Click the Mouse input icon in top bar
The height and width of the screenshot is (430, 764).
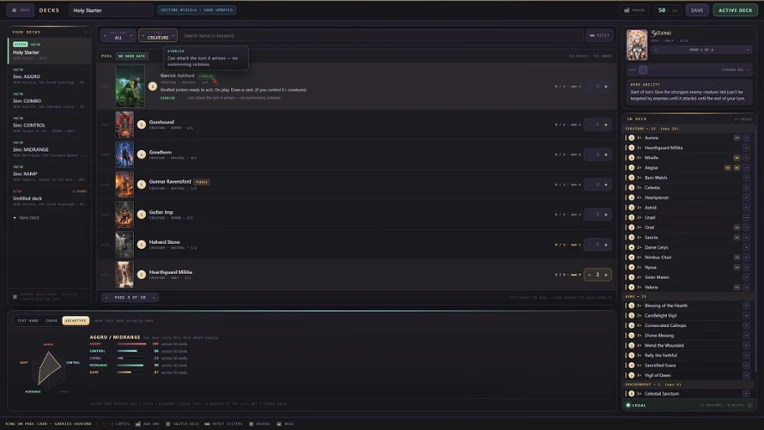[627, 10]
